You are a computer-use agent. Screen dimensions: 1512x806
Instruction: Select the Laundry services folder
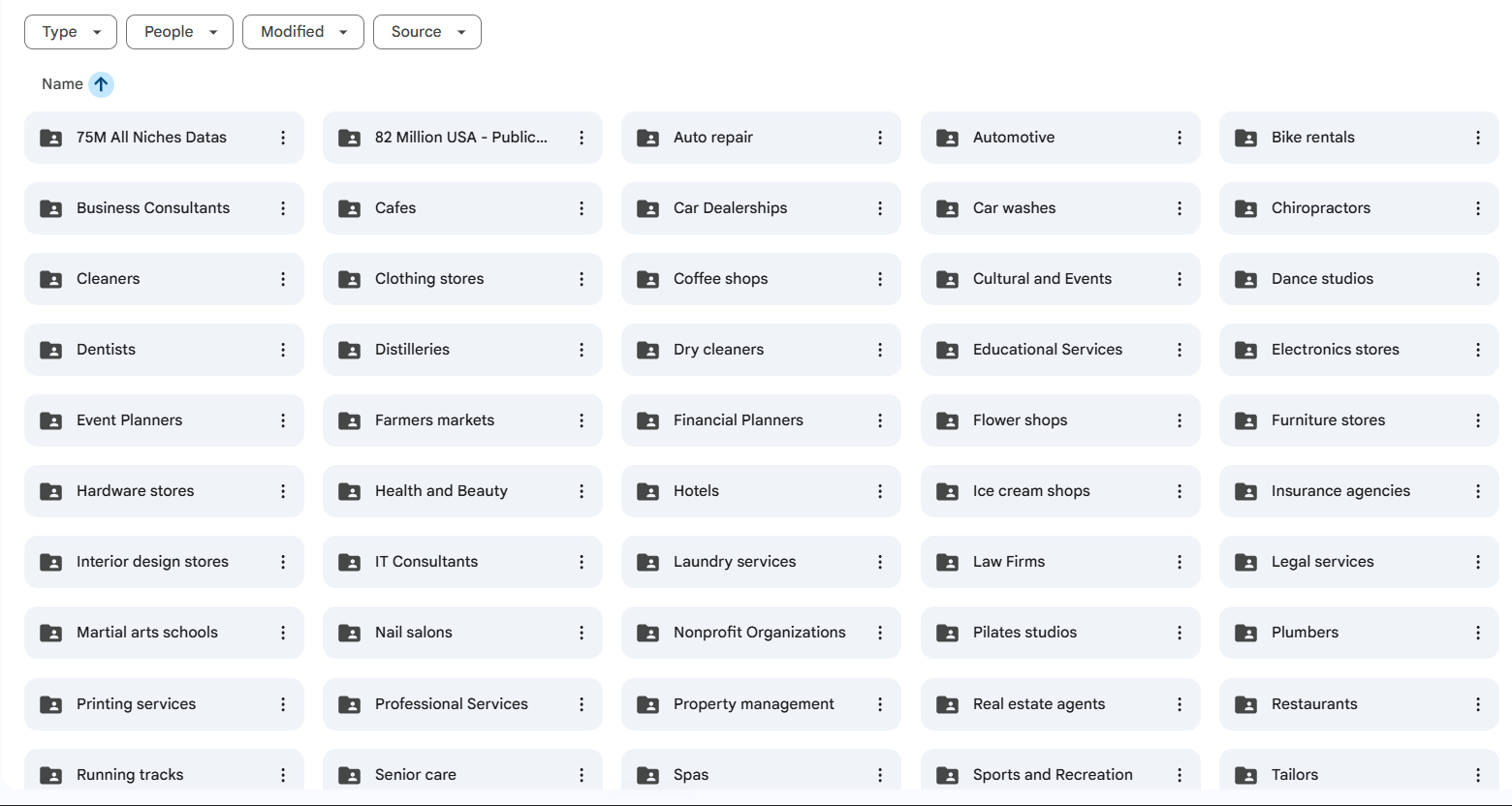click(761, 562)
